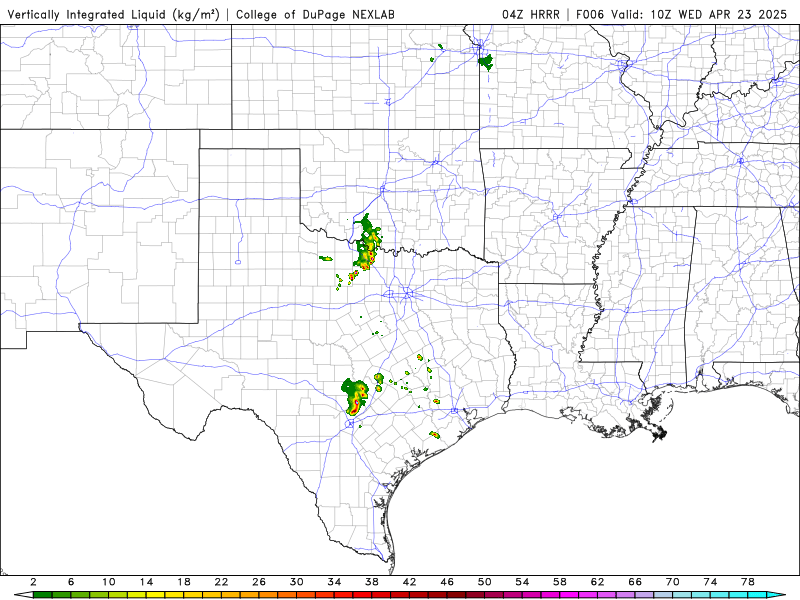Click the color bar label "54"
The height and width of the screenshot is (600, 800).
click(x=522, y=582)
